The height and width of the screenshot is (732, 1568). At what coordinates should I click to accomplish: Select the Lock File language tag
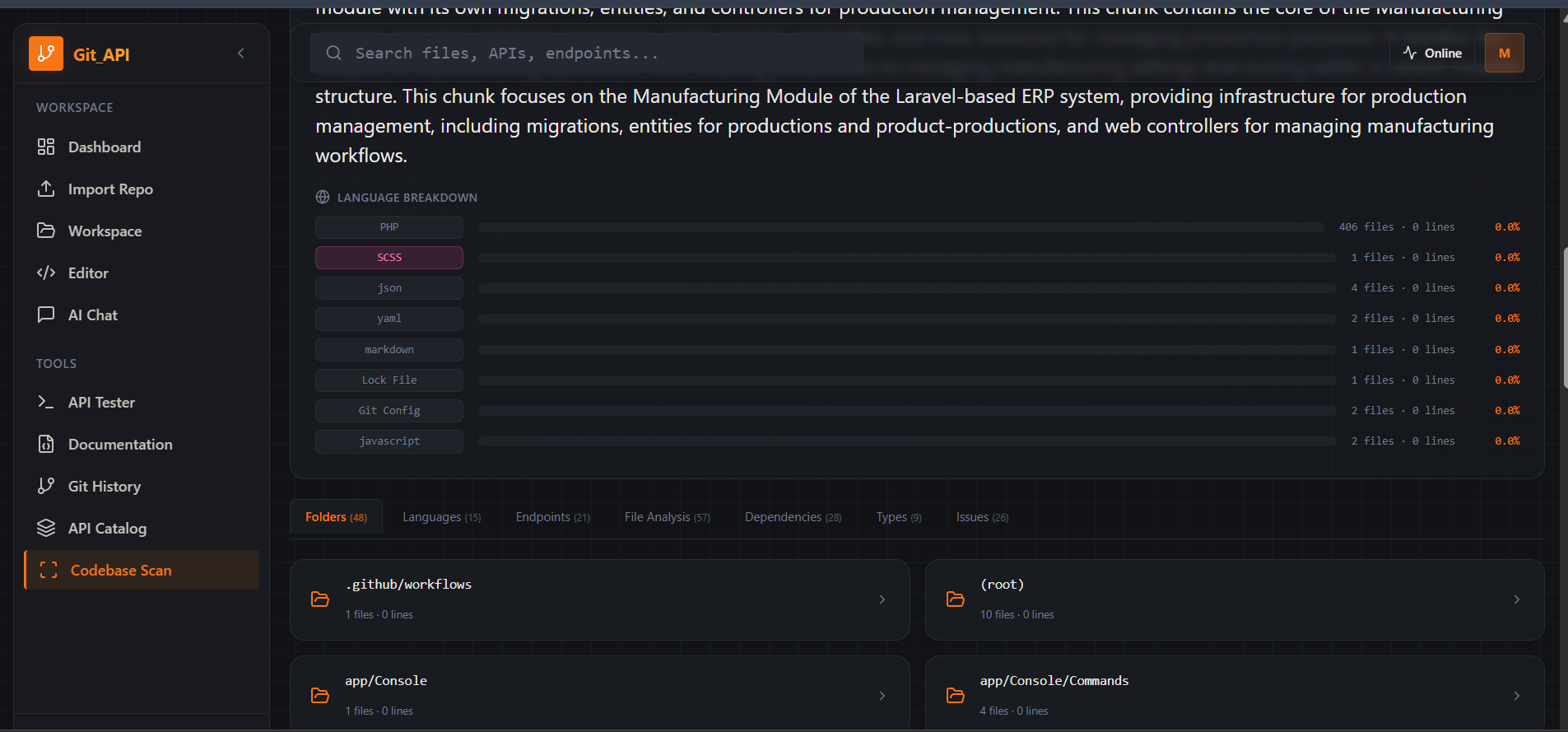click(x=389, y=380)
